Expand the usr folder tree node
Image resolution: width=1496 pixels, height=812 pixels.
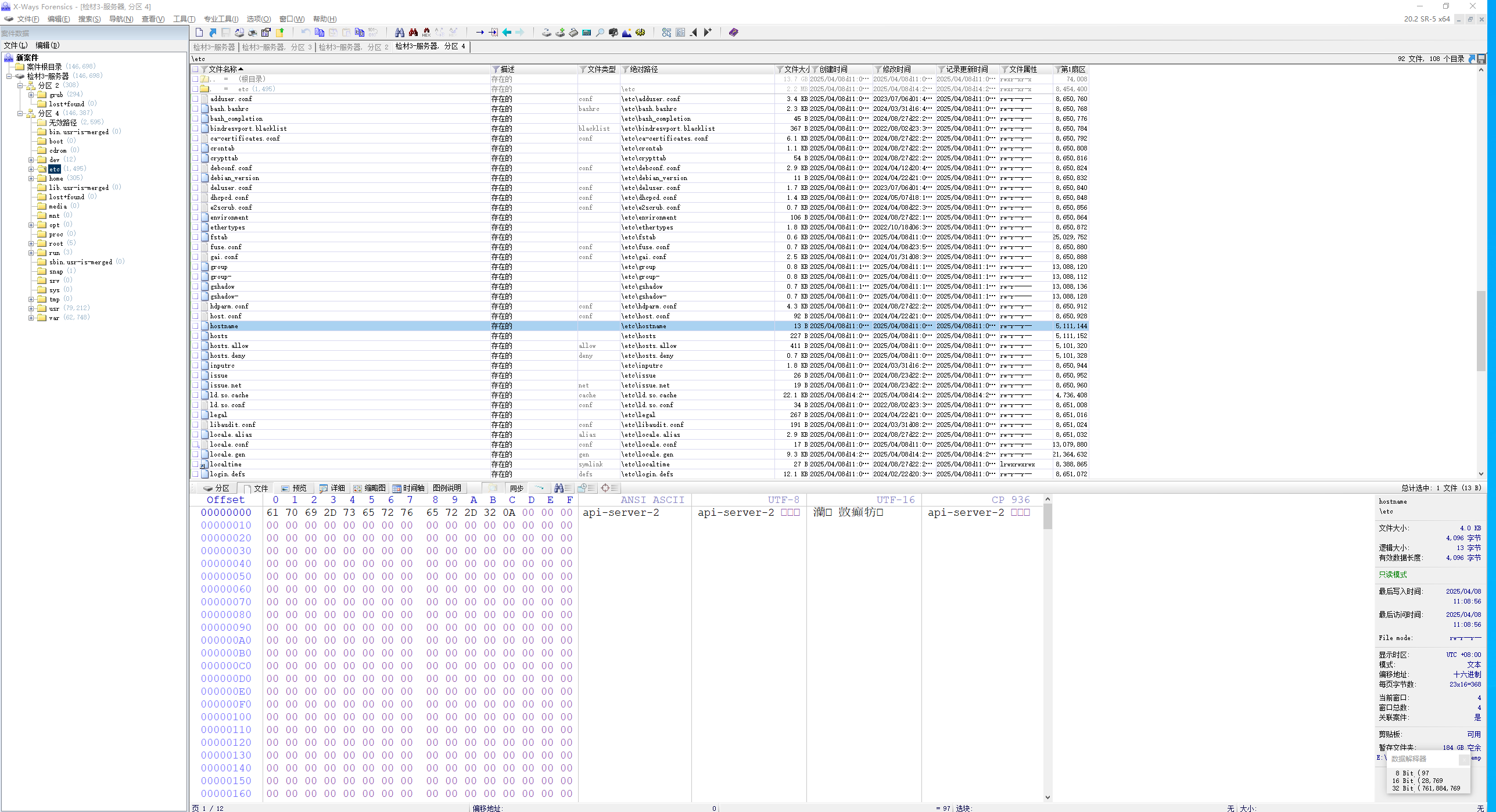31,308
